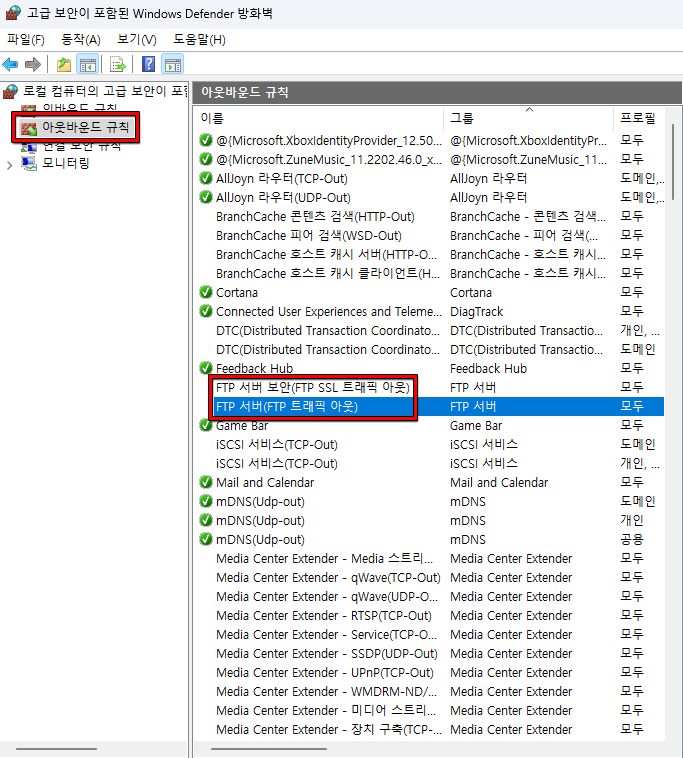Click the Windows Defender Firewall title bar icon

pos(13,13)
